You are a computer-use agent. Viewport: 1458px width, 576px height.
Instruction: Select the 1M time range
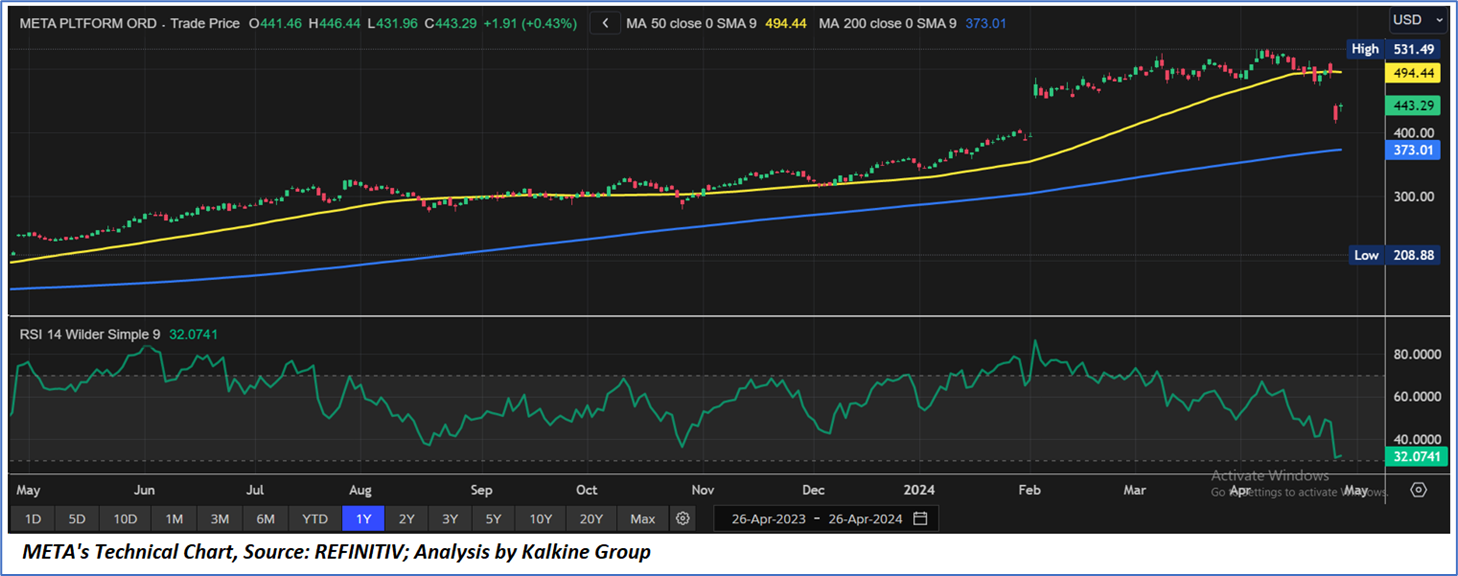(x=174, y=518)
